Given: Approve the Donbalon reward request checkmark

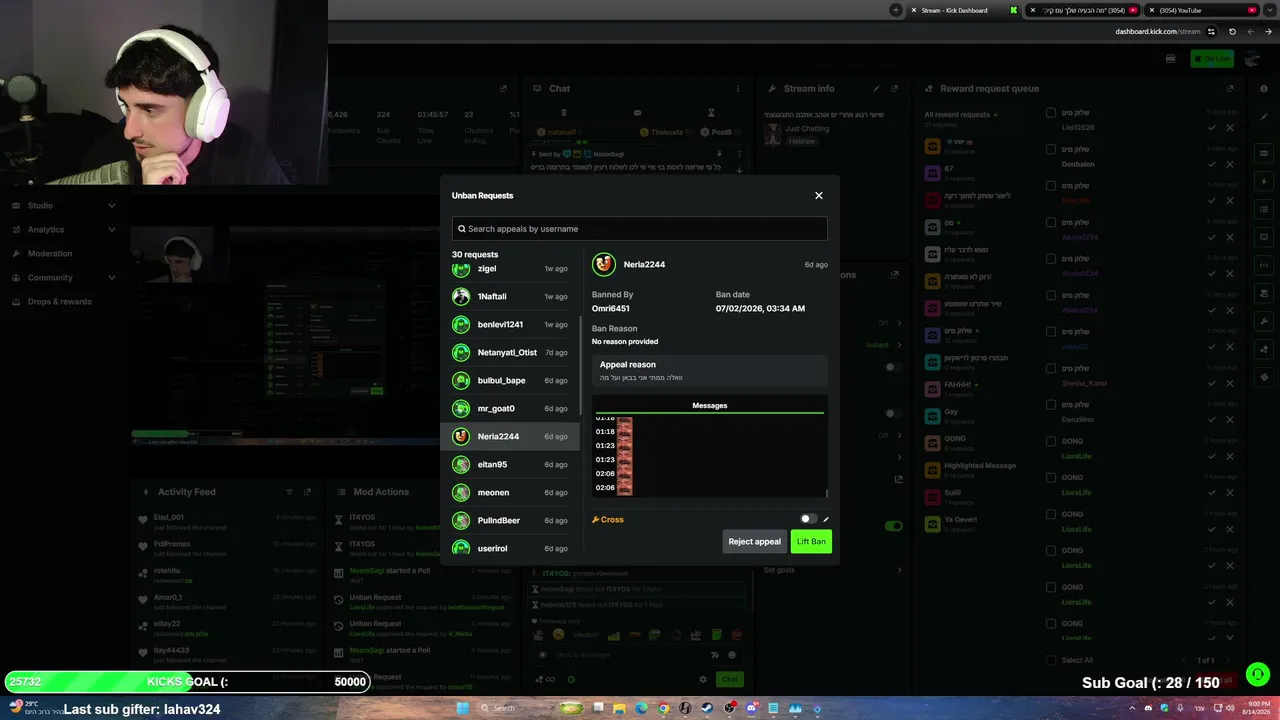Looking at the screenshot, I should (1212, 164).
